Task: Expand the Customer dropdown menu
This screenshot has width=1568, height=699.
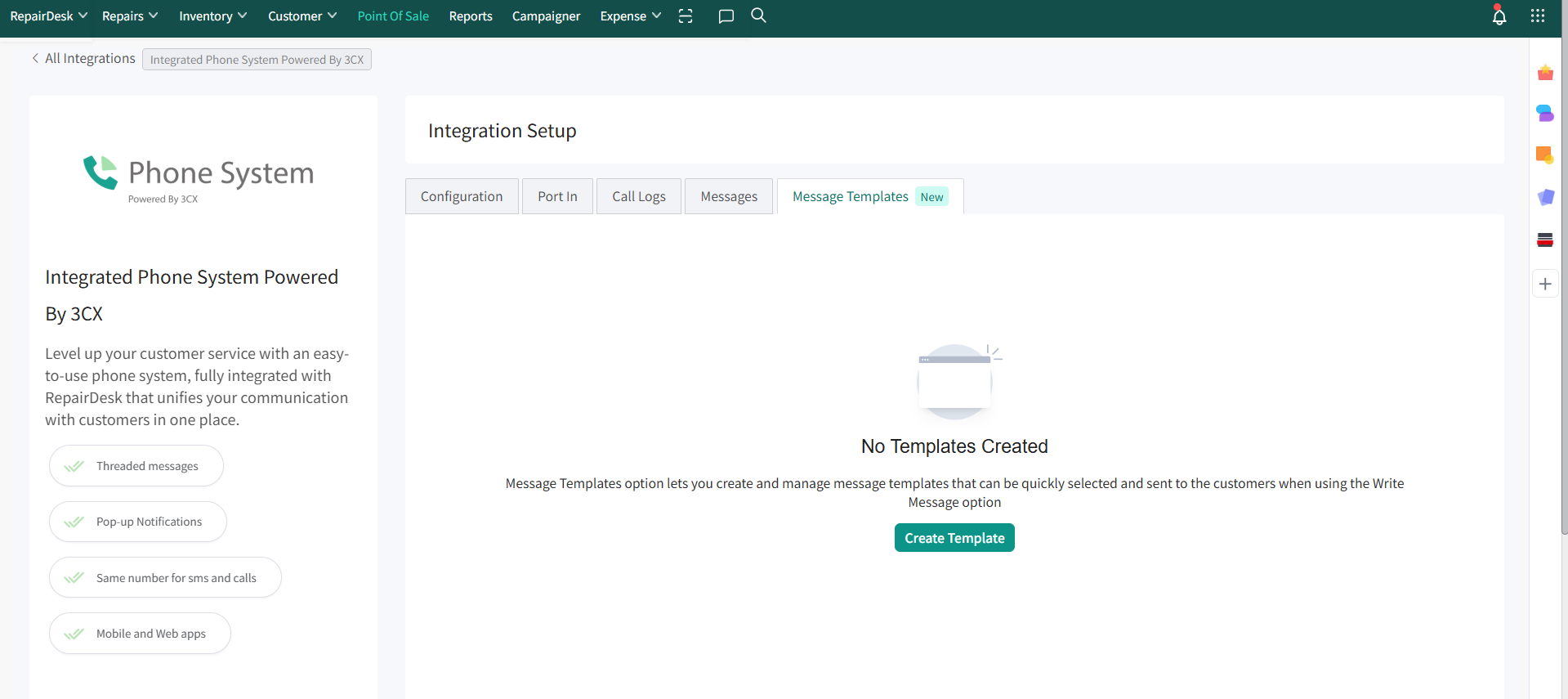Action: tap(302, 16)
